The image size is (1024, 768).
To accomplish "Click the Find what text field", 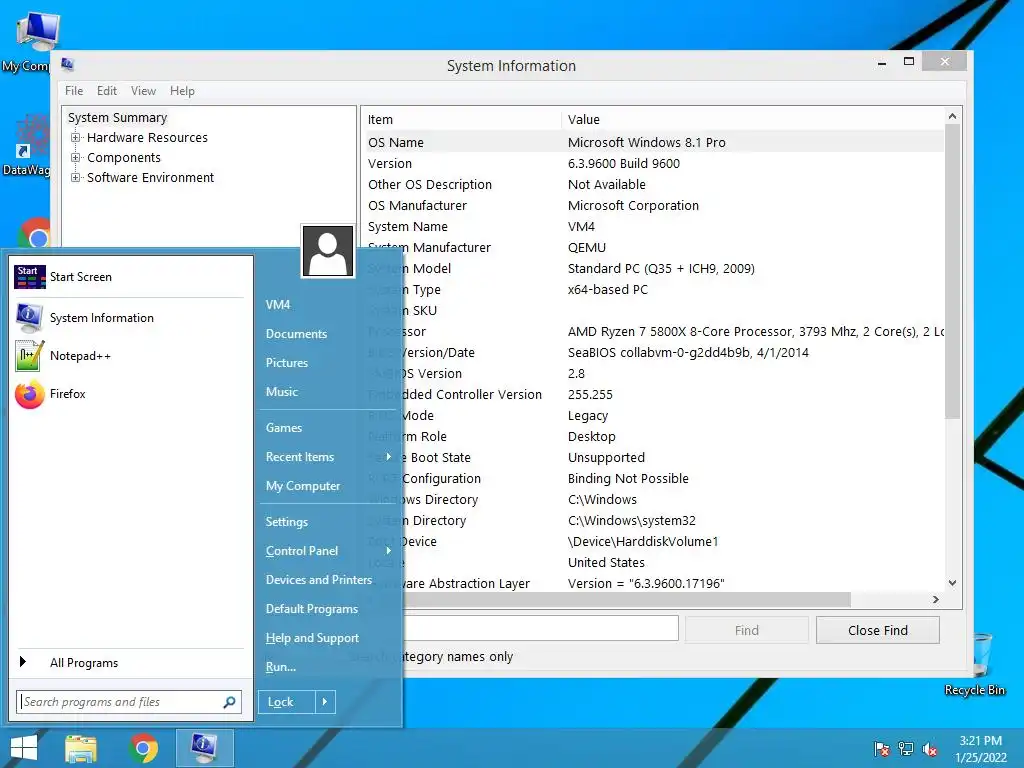I will [541, 628].
